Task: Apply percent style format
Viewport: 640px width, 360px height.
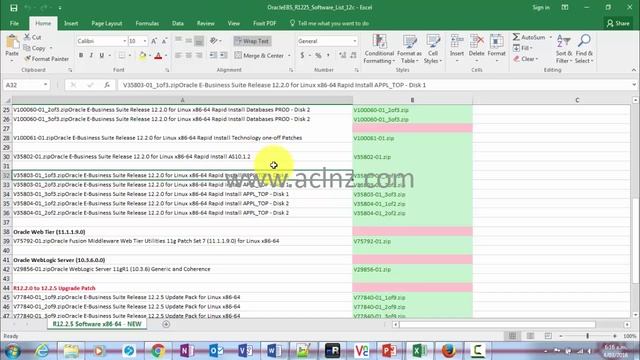Action: pyautogui.click(x=318, y=56)
